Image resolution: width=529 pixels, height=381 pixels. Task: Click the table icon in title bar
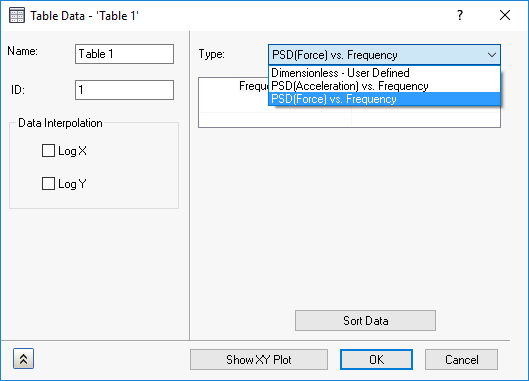tap(17, 16)
